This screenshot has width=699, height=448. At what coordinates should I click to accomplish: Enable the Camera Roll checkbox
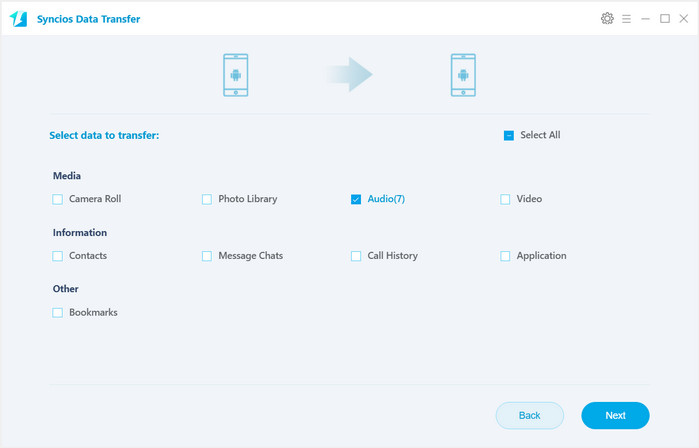pos(58,199)
